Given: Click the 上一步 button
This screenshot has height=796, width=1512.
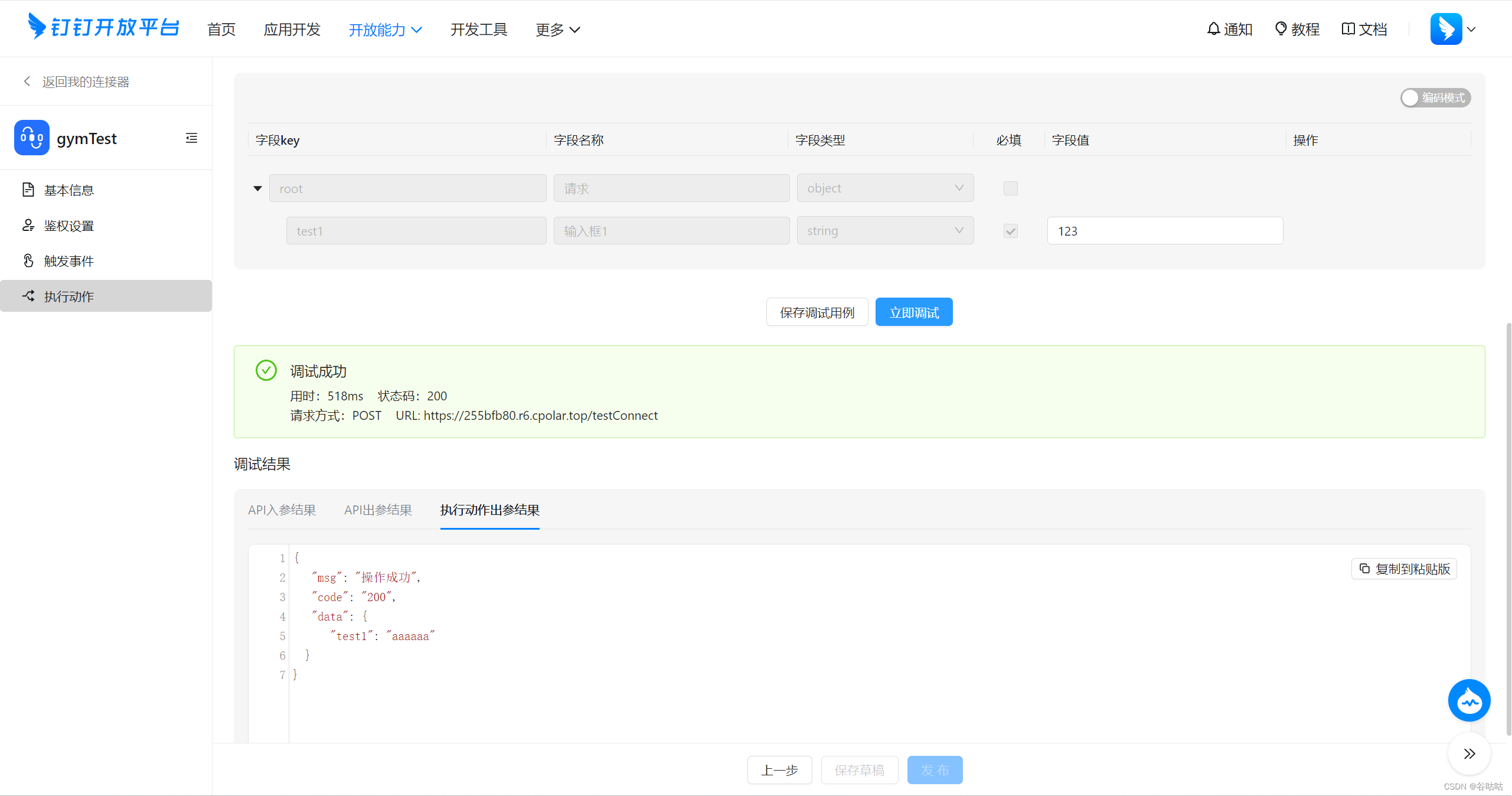Looking at the screenshot, I should tap(779, 770).
